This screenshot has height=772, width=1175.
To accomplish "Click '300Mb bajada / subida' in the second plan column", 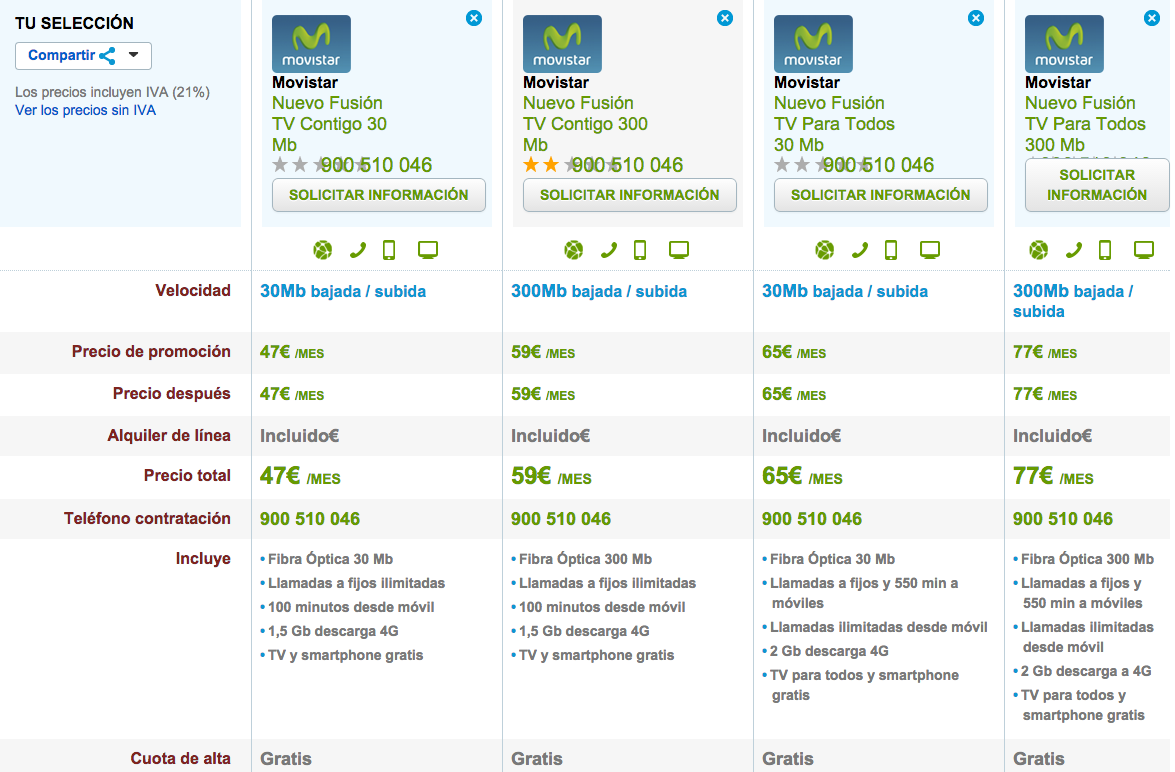I will click(599, 292).
